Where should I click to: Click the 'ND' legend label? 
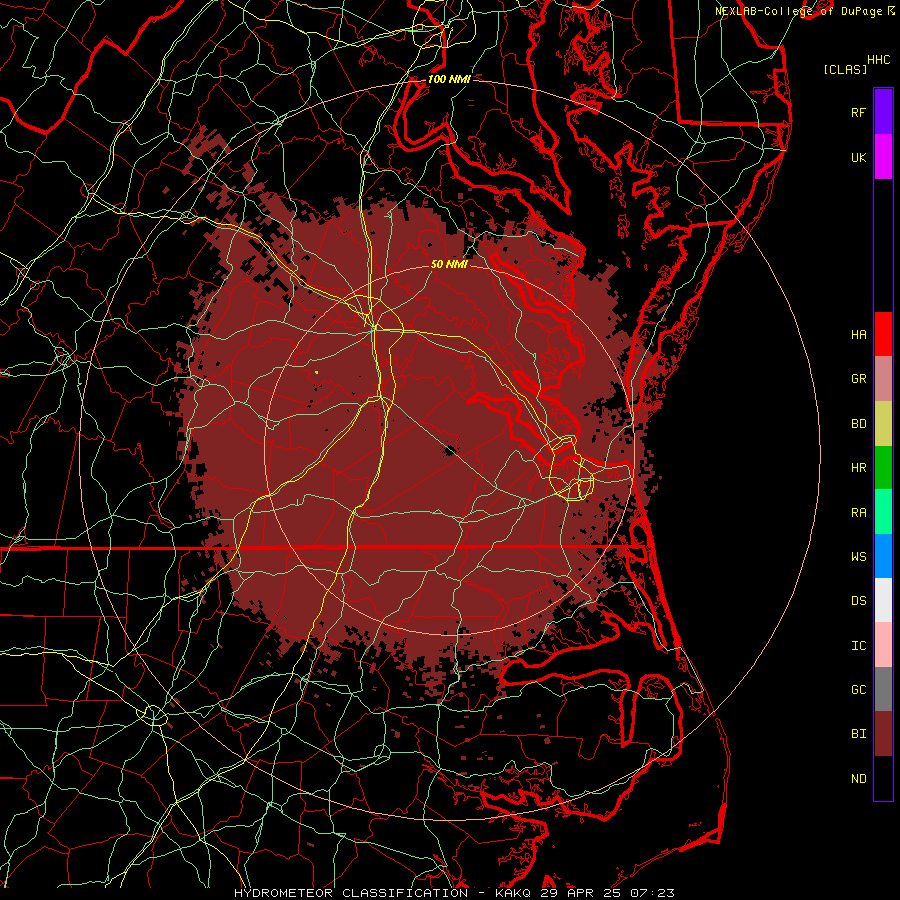pyautogui.click(x=858, y=778)
